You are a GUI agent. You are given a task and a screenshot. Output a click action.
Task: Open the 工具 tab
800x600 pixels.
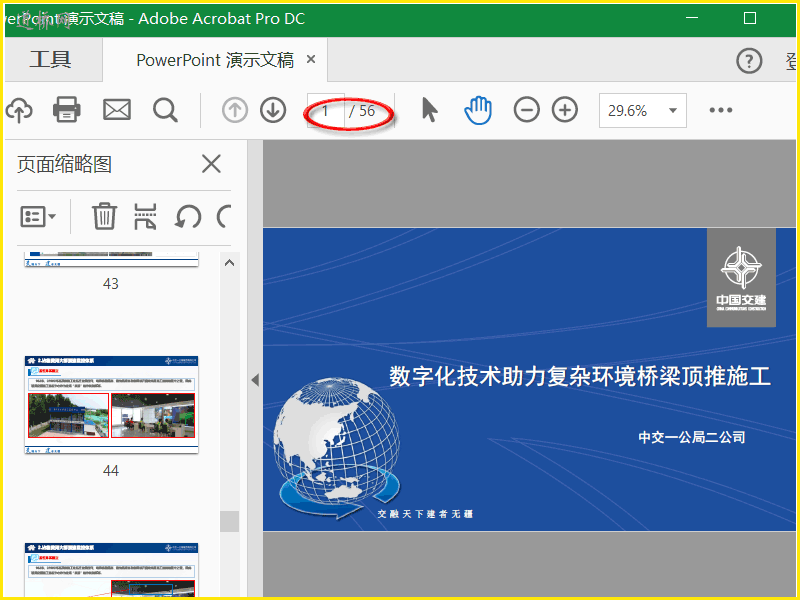(x=50, y=60)
